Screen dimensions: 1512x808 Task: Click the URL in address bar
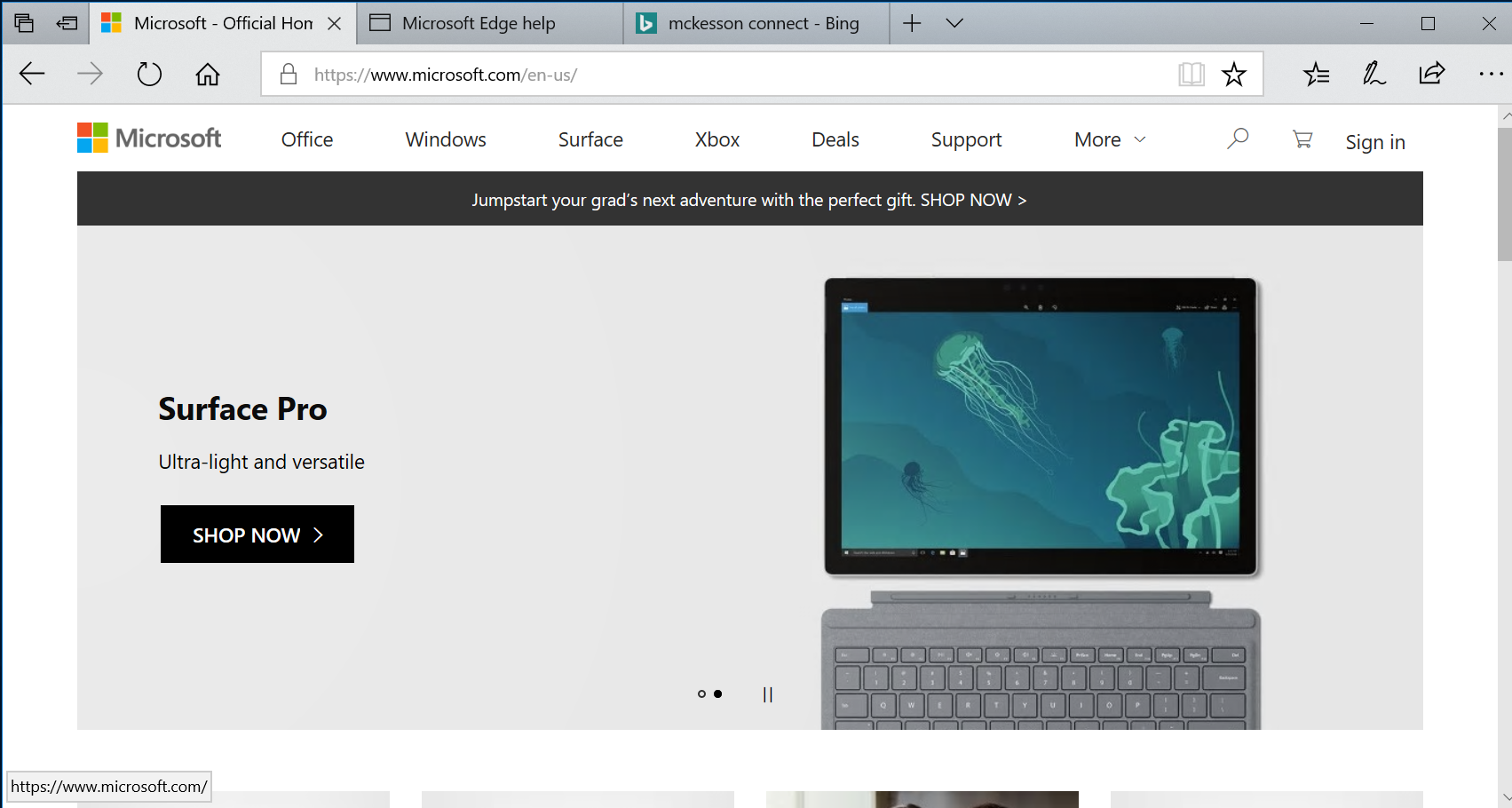[446, 75]
